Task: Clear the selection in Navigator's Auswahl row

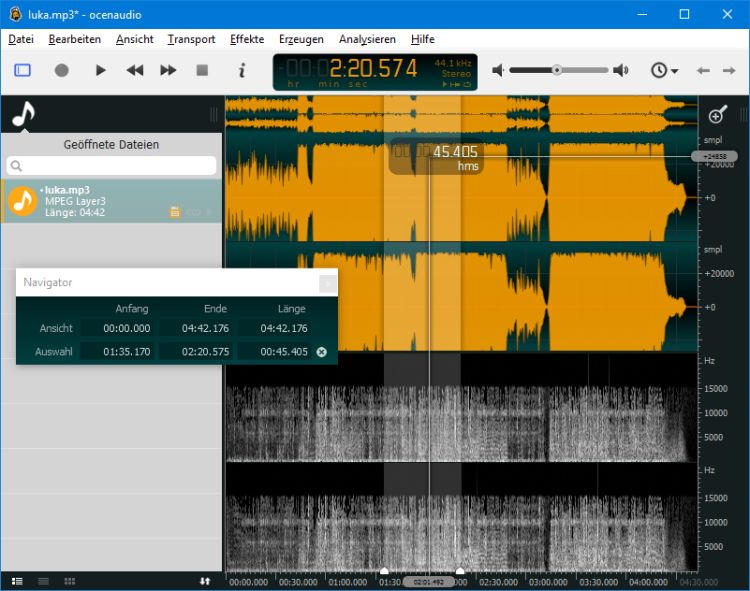Action: pyautogui.click(x=321, y=352)
